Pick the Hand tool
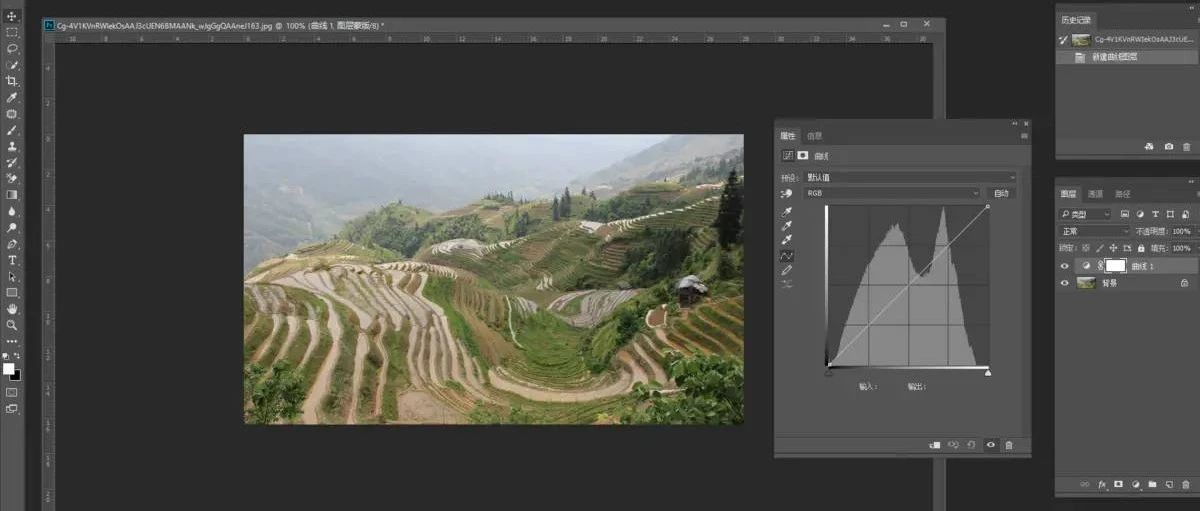The width and height of the screenshot is (1200, 511). pyautogui.click(x=12, y=309)
